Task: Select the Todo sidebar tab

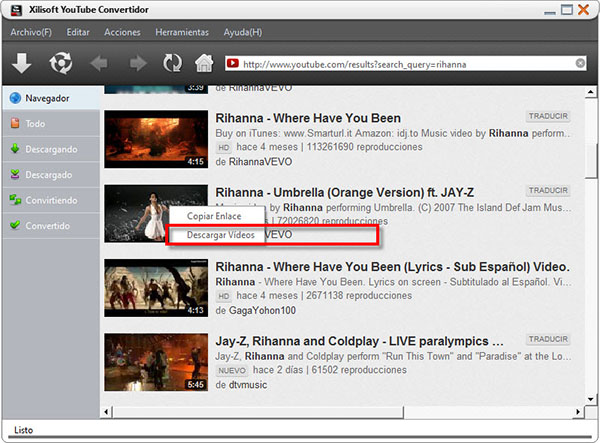Action: coord(51,123)
